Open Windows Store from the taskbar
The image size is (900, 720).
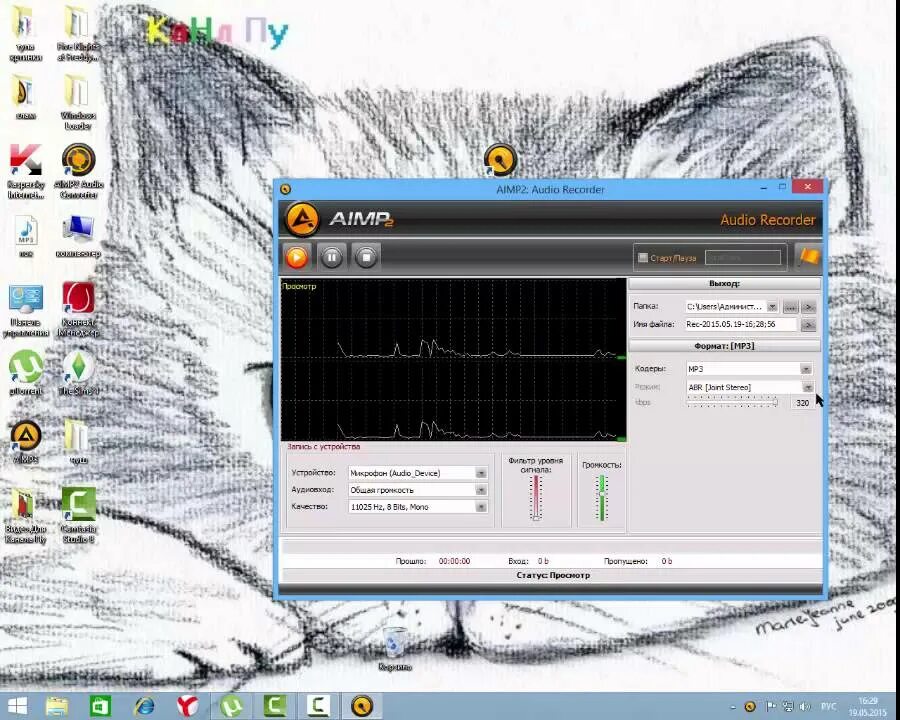100,706
